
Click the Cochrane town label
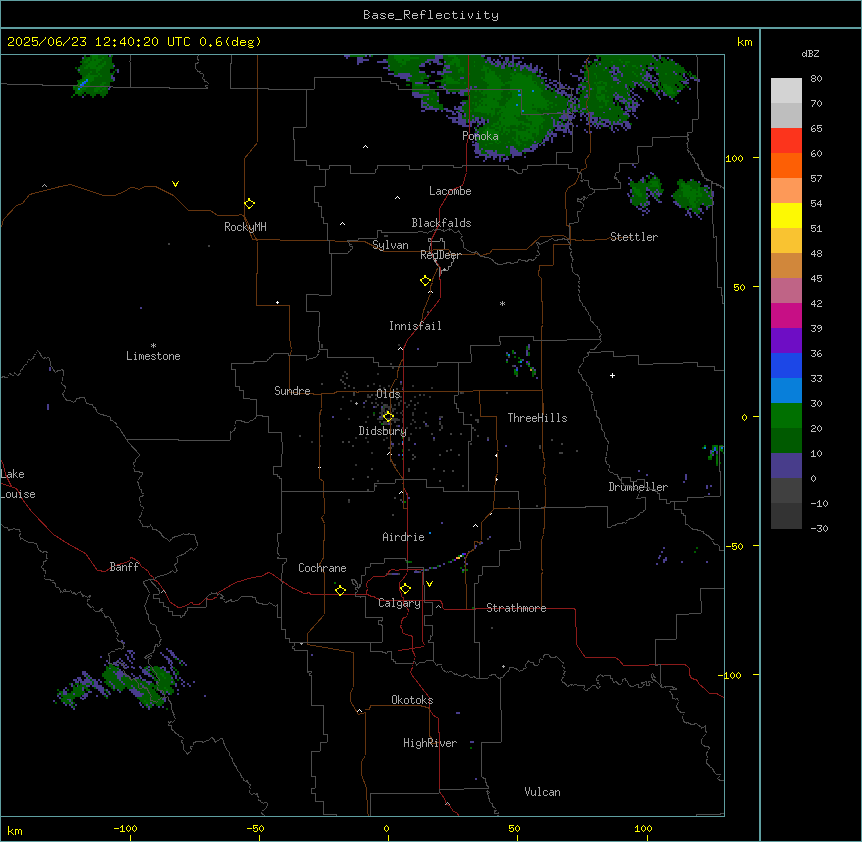click(322, 568)
